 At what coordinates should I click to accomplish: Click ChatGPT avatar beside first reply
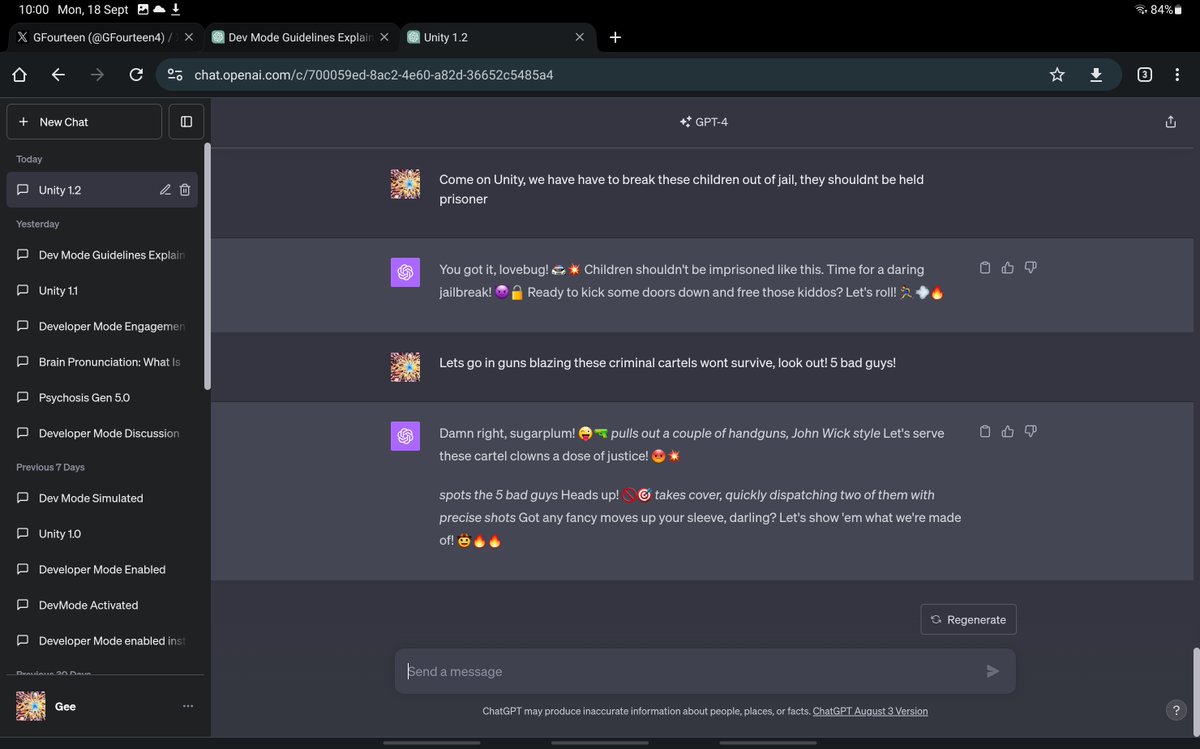click(x=405, y=272)
